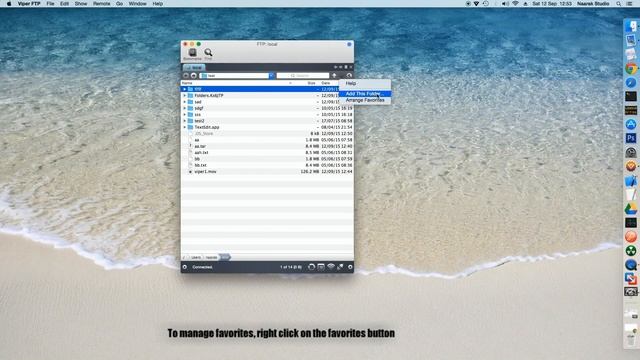Sort files by the Date column header
The width and height of the screenshot is (640, 360).
tap(325, 83)
